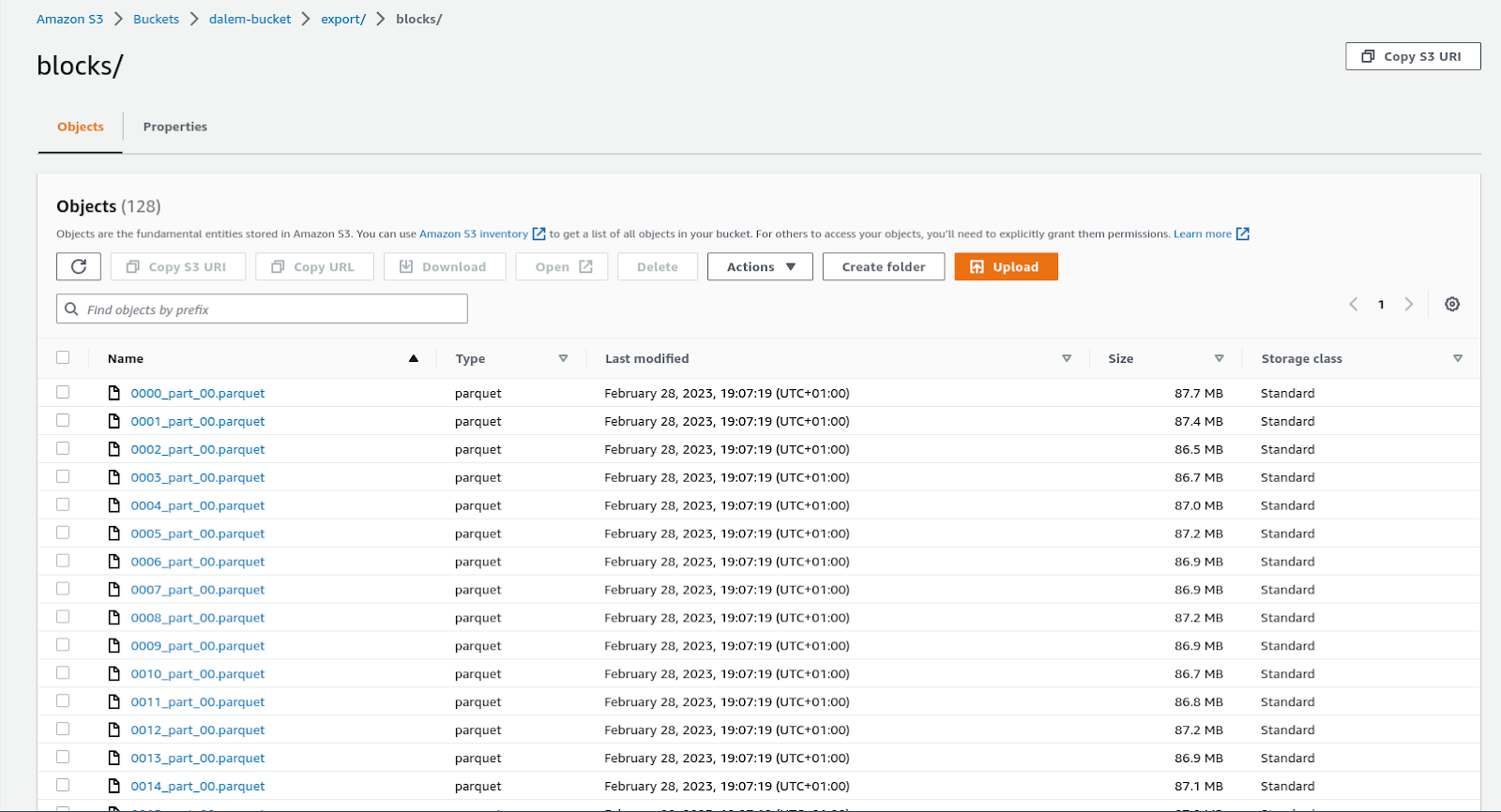Sort by Last modified column arrow
The width and height of the screenshot is (1501, 812).
pyautogui.click(x=1067, y=359)
